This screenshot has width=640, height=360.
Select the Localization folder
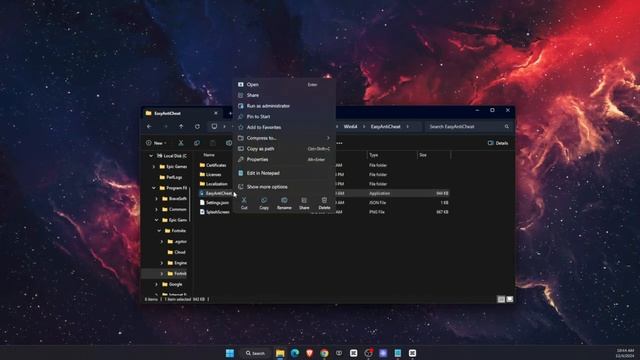213,184
